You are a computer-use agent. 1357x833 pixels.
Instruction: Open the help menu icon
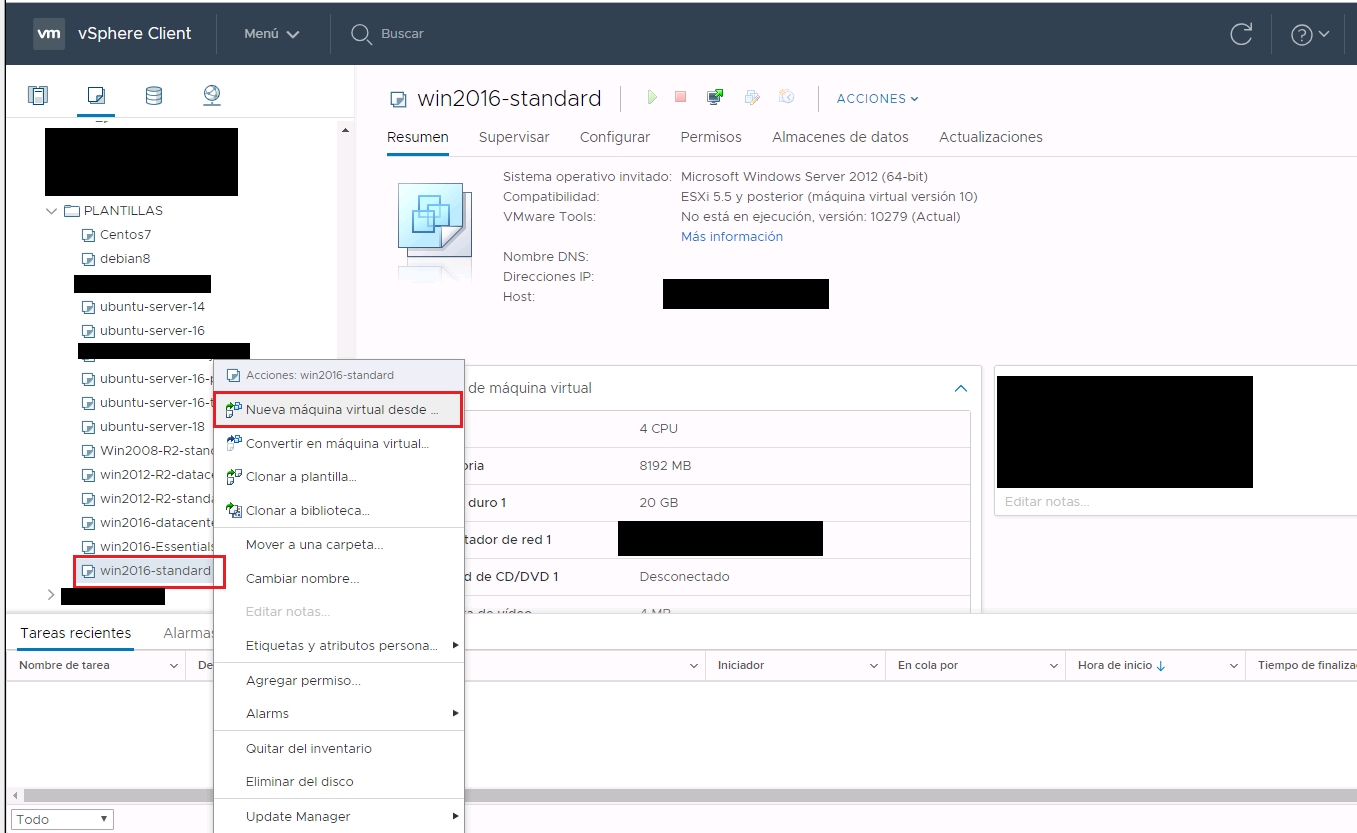(1310, 34)
